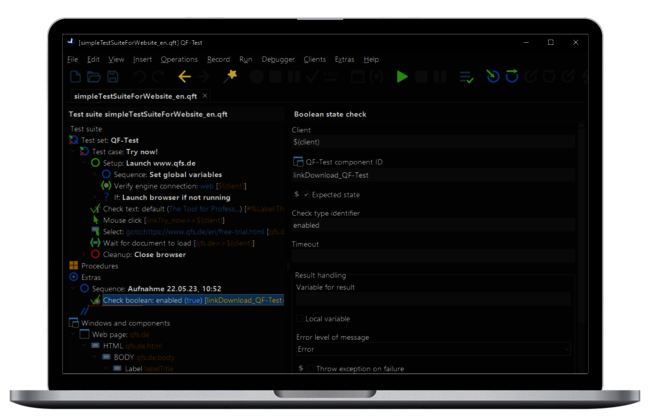Viewport: 650px width, 418px height.
Task: Enable the Local variable checkbox
Action: tap(298, 318)
